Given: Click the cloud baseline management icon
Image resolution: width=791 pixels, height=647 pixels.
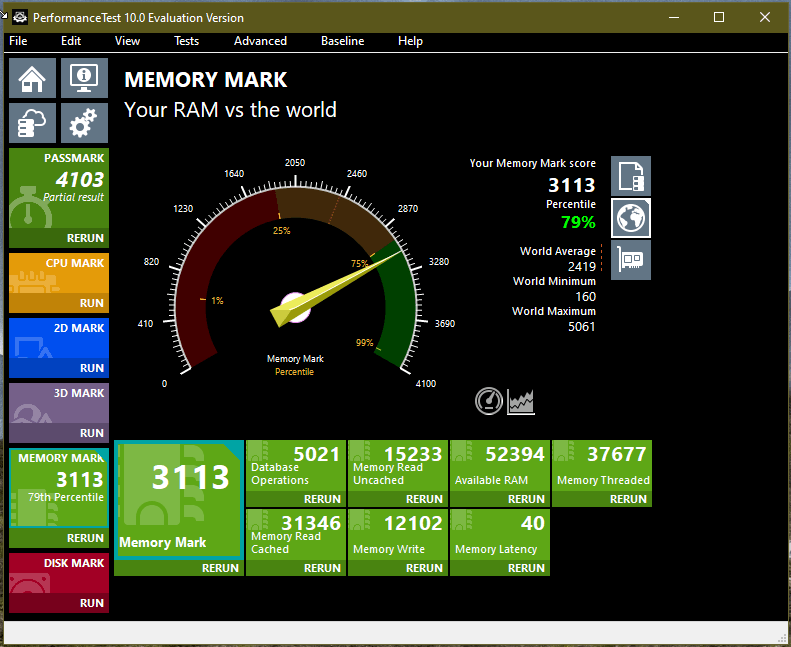Looking at the screenshot, I should click(33, 124).
